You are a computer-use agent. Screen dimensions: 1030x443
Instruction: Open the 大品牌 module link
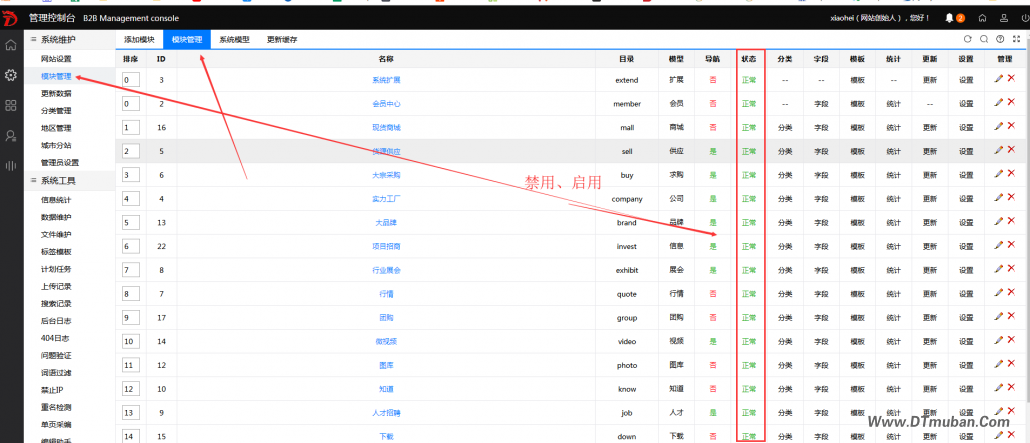(386, 222)
